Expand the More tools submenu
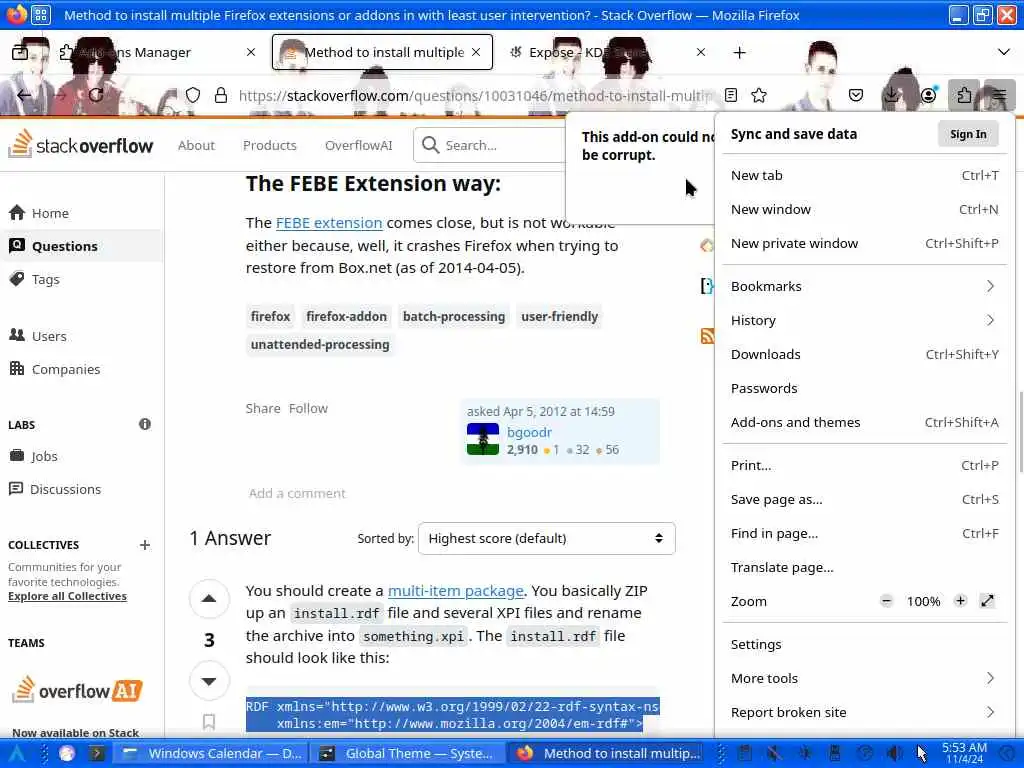 pos(863,678)
